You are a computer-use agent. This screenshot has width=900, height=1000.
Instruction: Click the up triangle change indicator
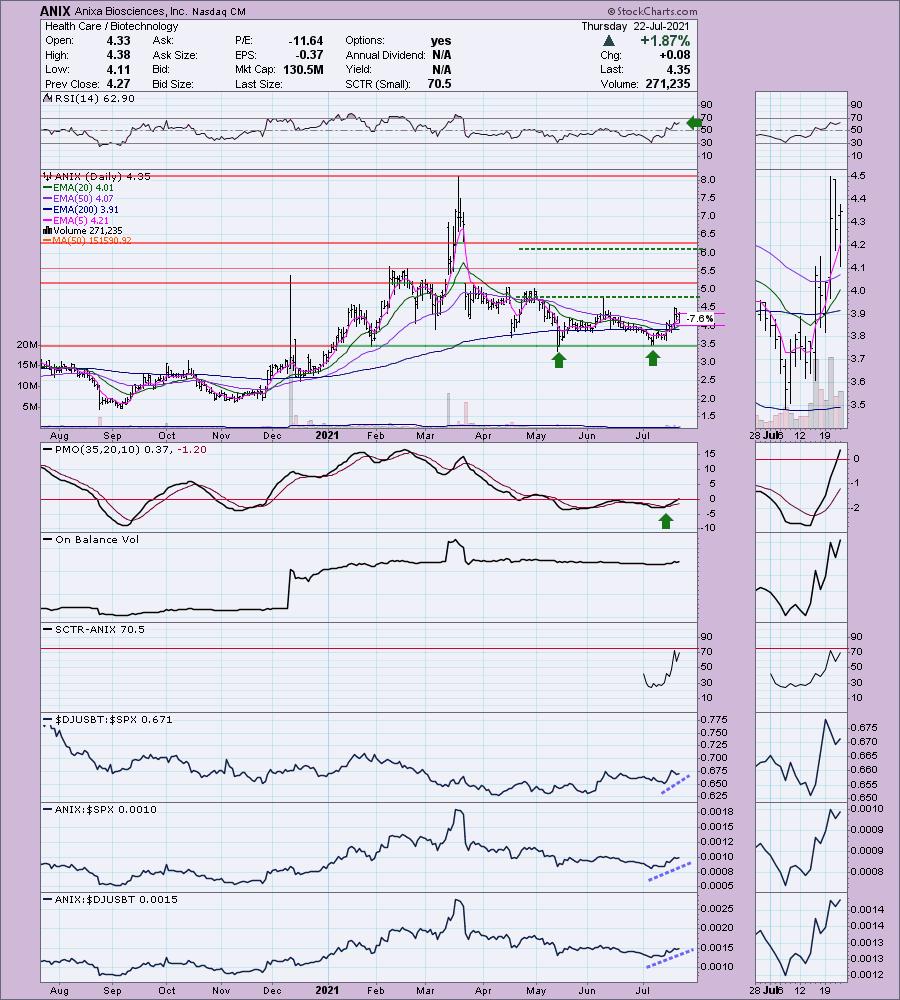coord(609,40)
